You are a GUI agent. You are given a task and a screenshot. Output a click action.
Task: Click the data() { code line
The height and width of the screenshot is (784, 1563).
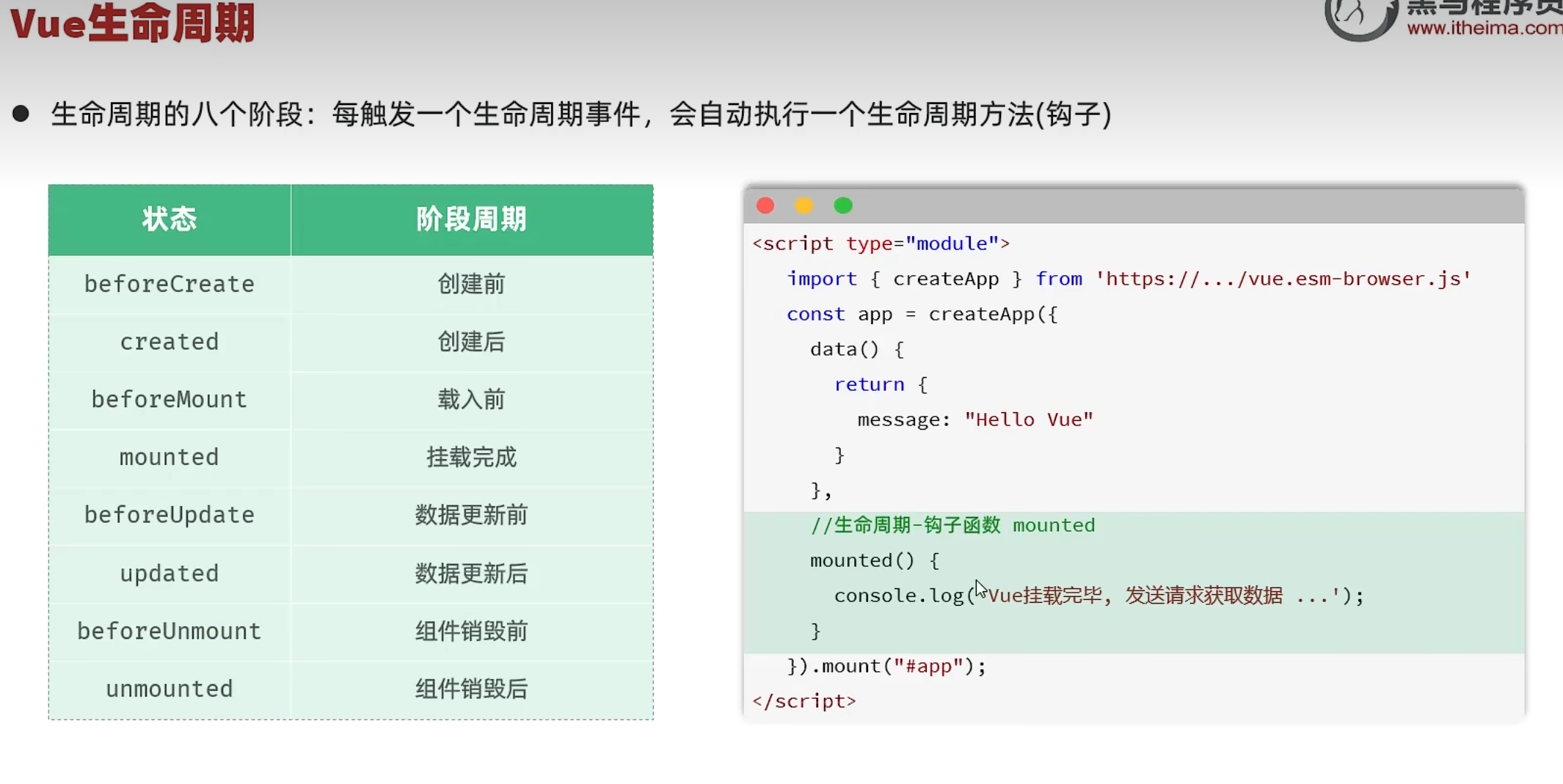coord(857,349)
